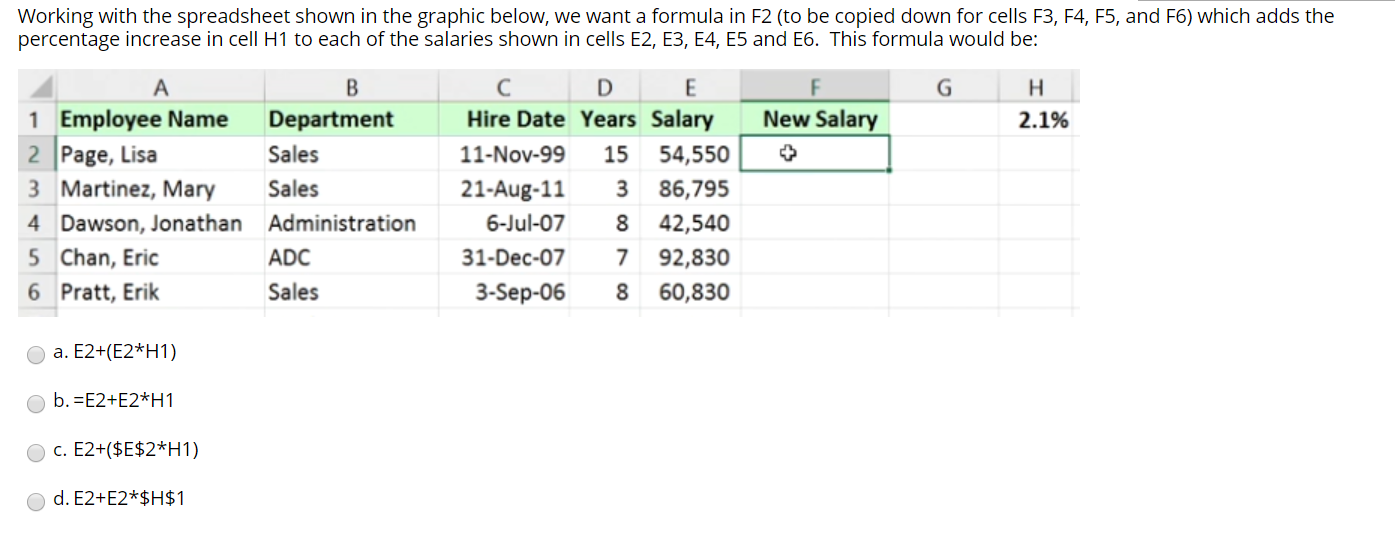Click the Department header cell
The image size is (1395, 539).
(331, 120)
